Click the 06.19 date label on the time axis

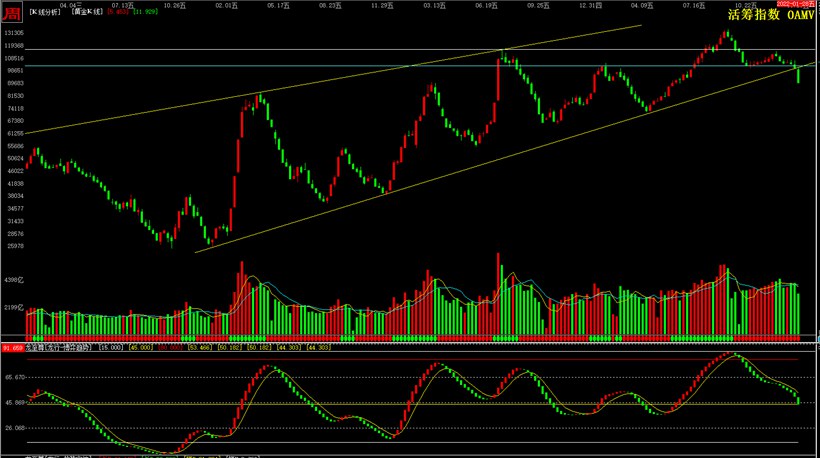pos(486,5)
